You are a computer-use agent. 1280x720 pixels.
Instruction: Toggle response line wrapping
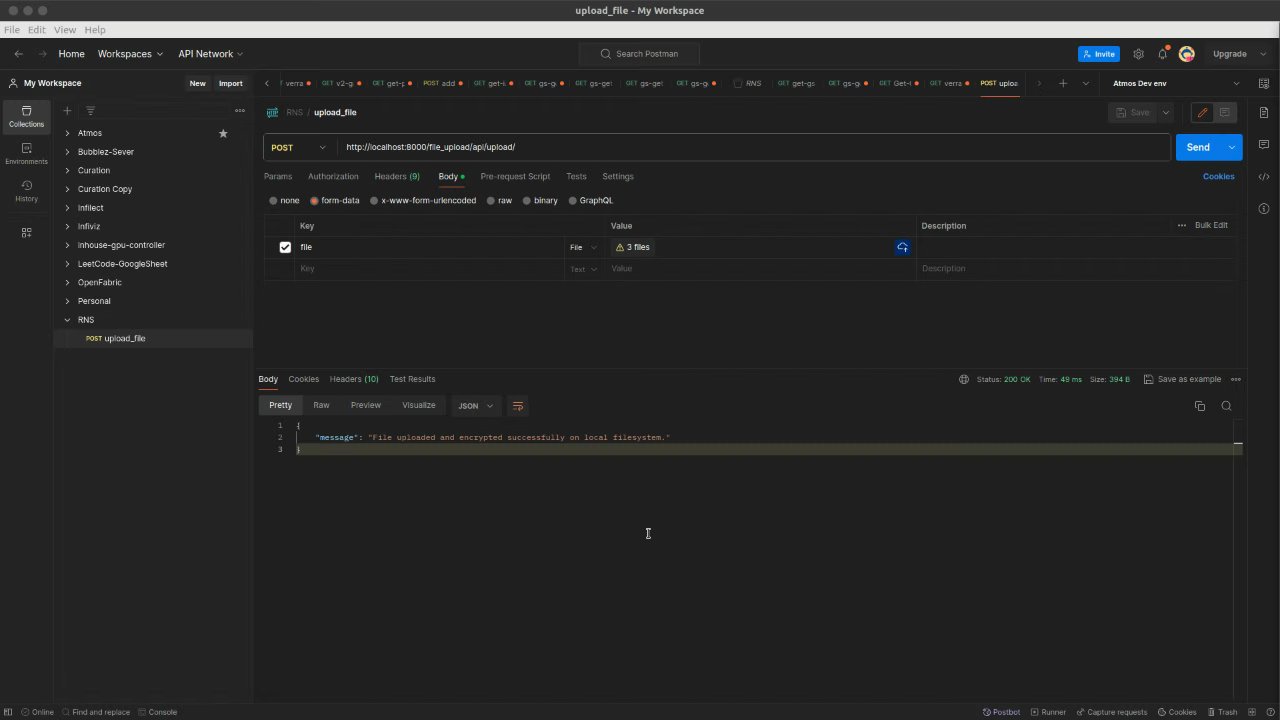[x=518, y=406]
